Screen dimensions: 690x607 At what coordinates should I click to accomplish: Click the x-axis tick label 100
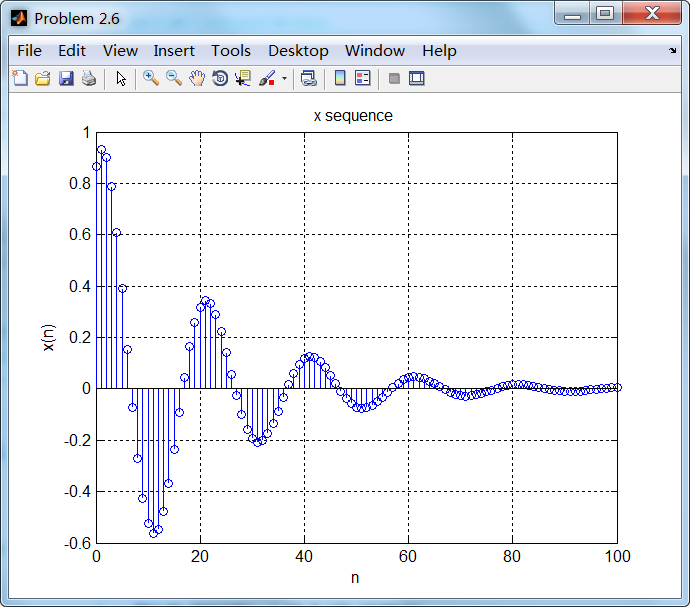tap(617, 556)
